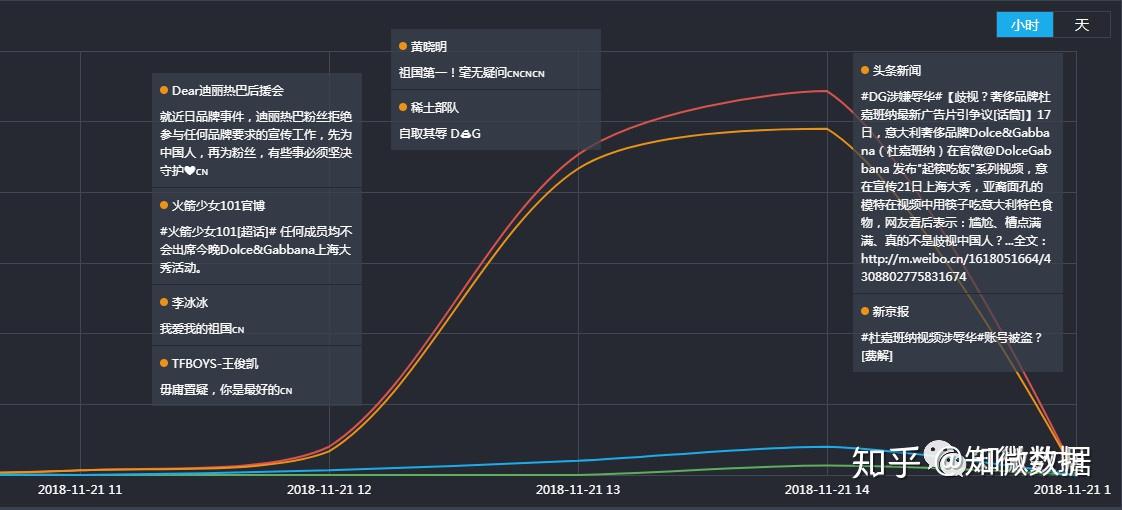The width and height of the screenshot is (1122, 510).
Task: Click the 2018-11-21 14 axis label
Action: 827,490
